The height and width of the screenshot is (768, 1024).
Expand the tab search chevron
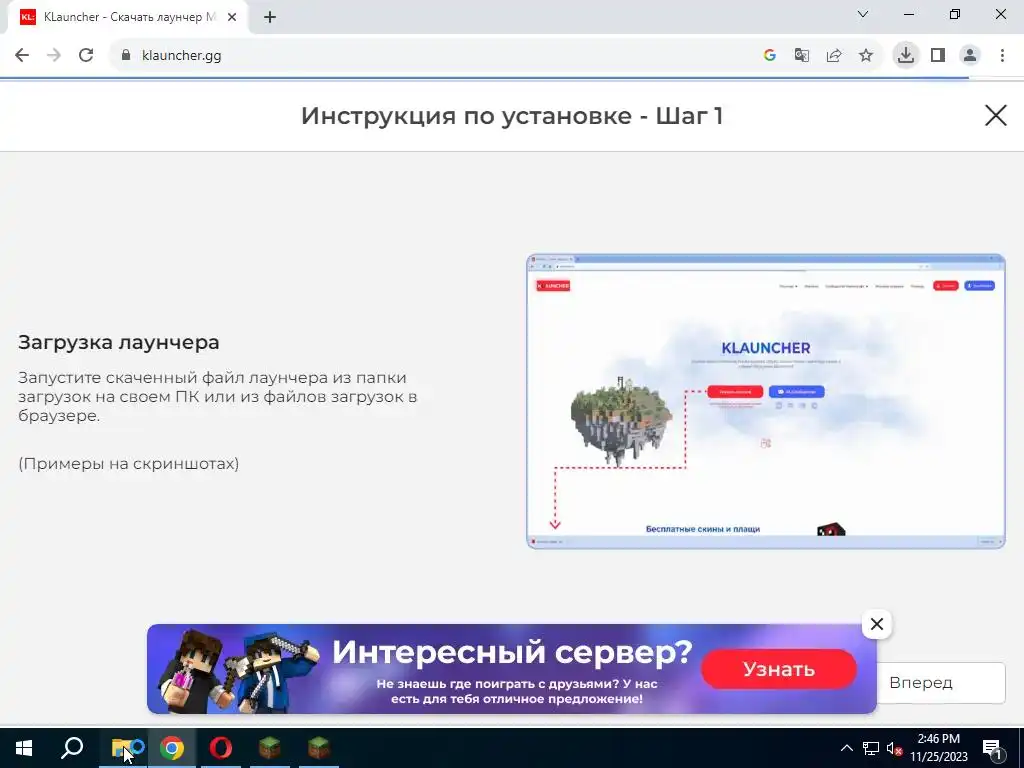click(x=863, y=14)
